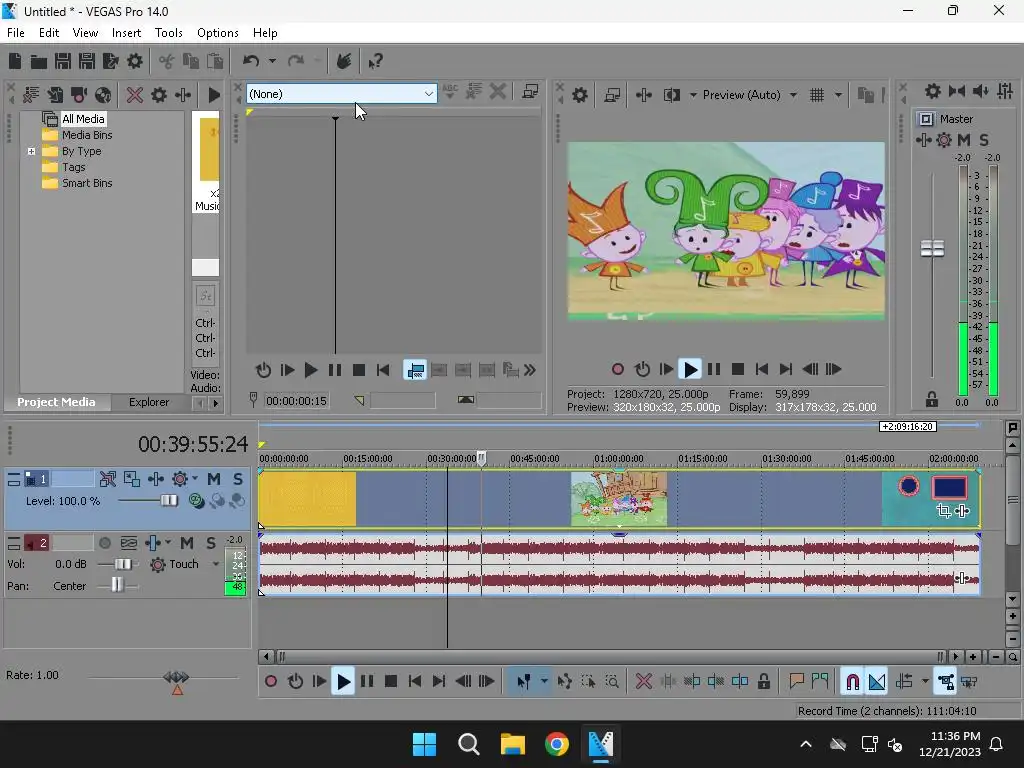Click Record in the timeline transport bar
This screenshot has width=1024, height=768.
pyautogui.click(x=270, y=682)
